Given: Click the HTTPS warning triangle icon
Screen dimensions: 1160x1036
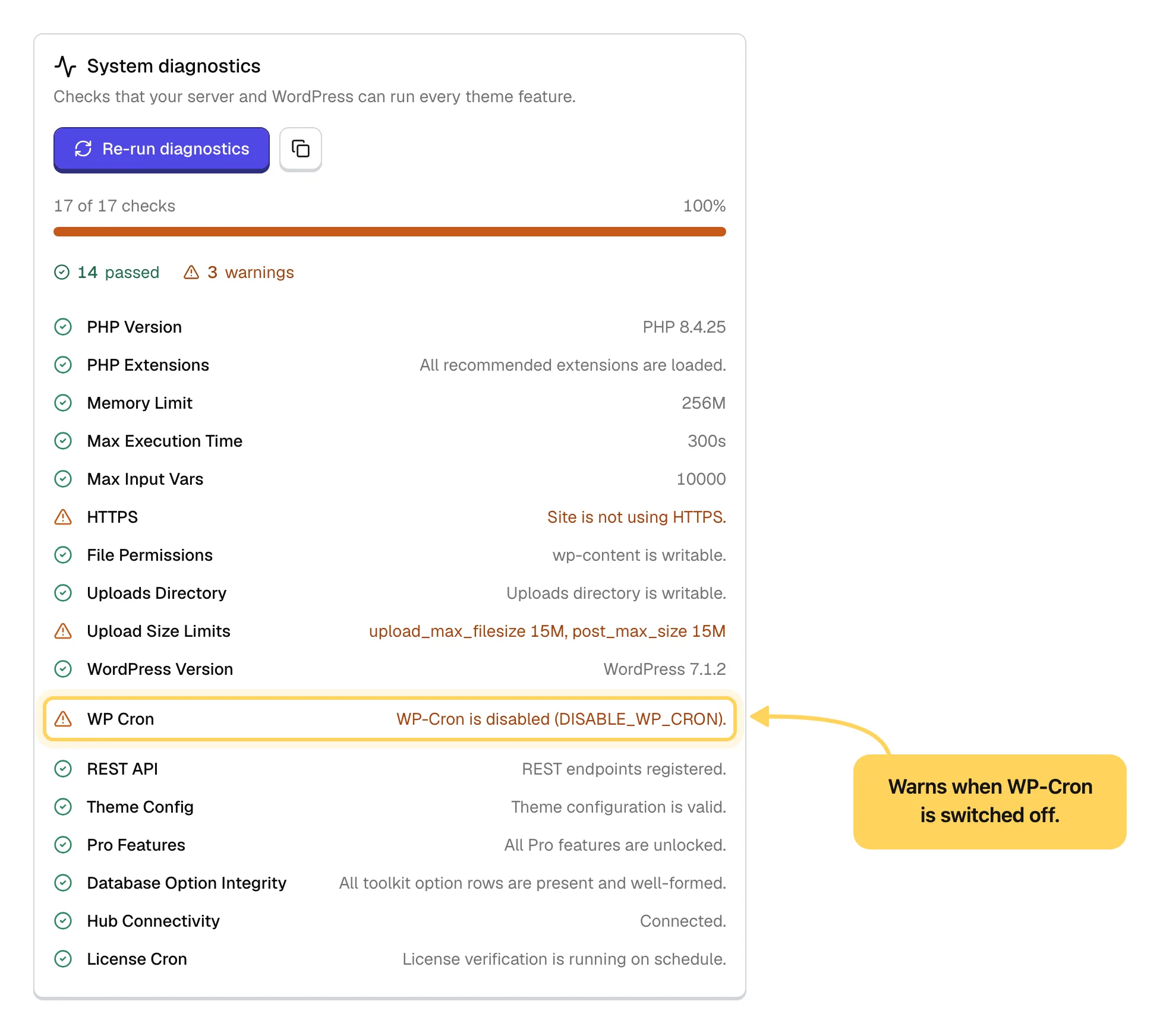Looking at the screenshot, I should 63,517.
